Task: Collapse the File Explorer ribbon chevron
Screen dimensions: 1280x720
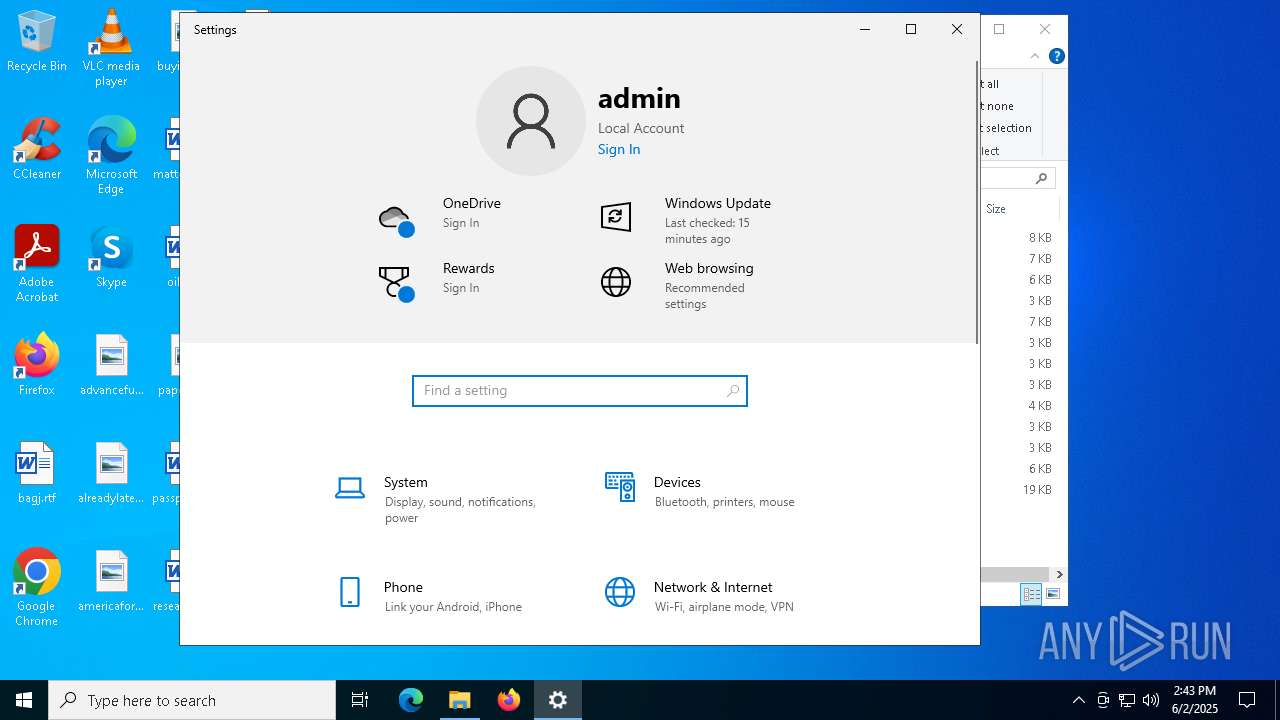Action: tap(1035, 56)
